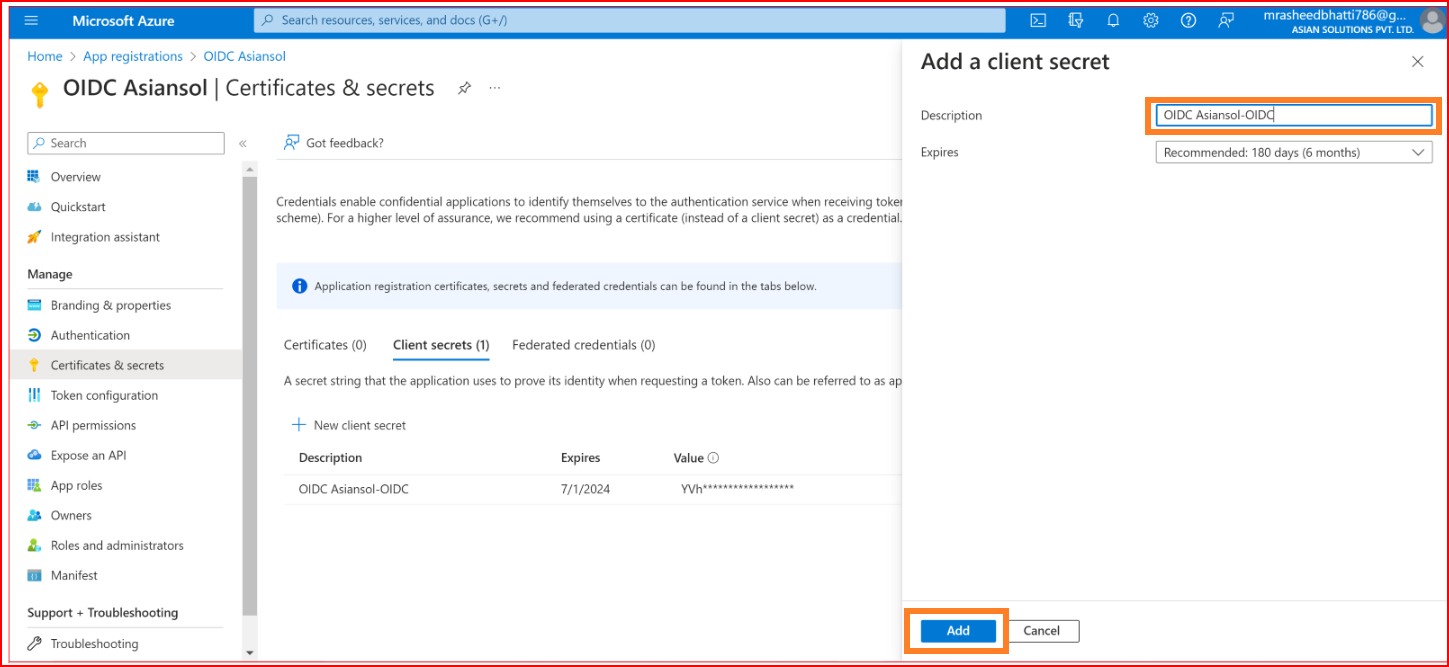Open the Expires dropdown
This screenshot has width=1449, height=667.
[x=1294, y=152]
